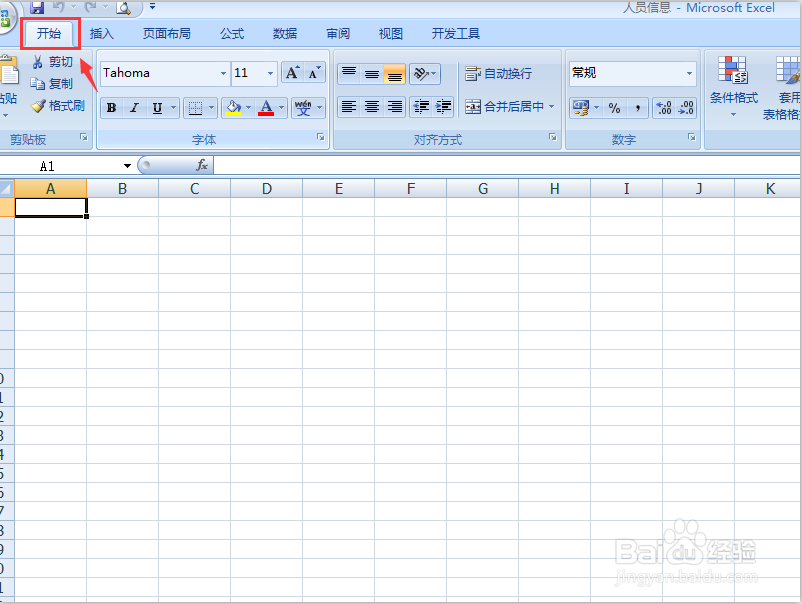
Task: Open the Tahoma font name dropdown
Action: [223, 73]
